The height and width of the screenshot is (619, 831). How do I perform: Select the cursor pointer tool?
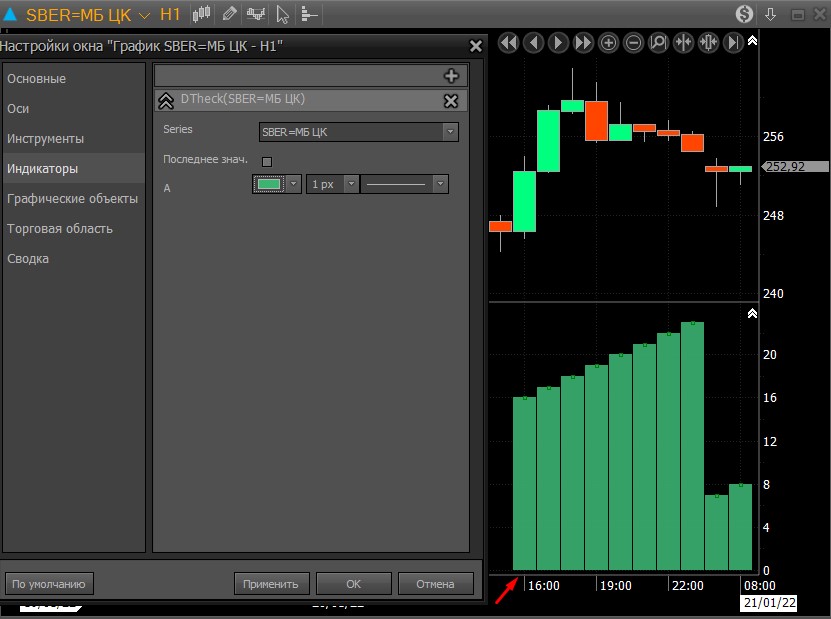pos(283,14)
